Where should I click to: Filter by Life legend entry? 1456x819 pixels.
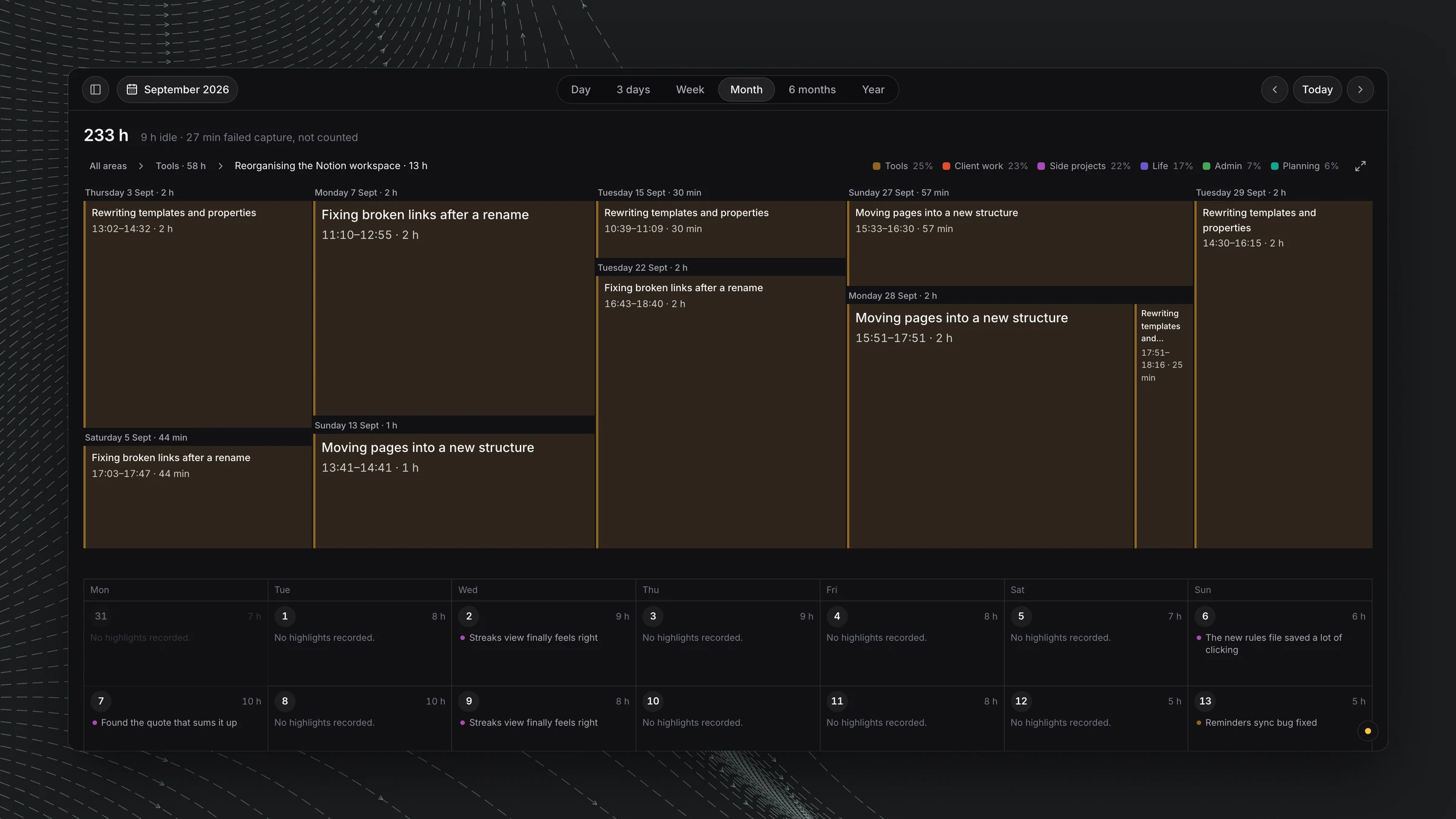(x=1166, y=166)
